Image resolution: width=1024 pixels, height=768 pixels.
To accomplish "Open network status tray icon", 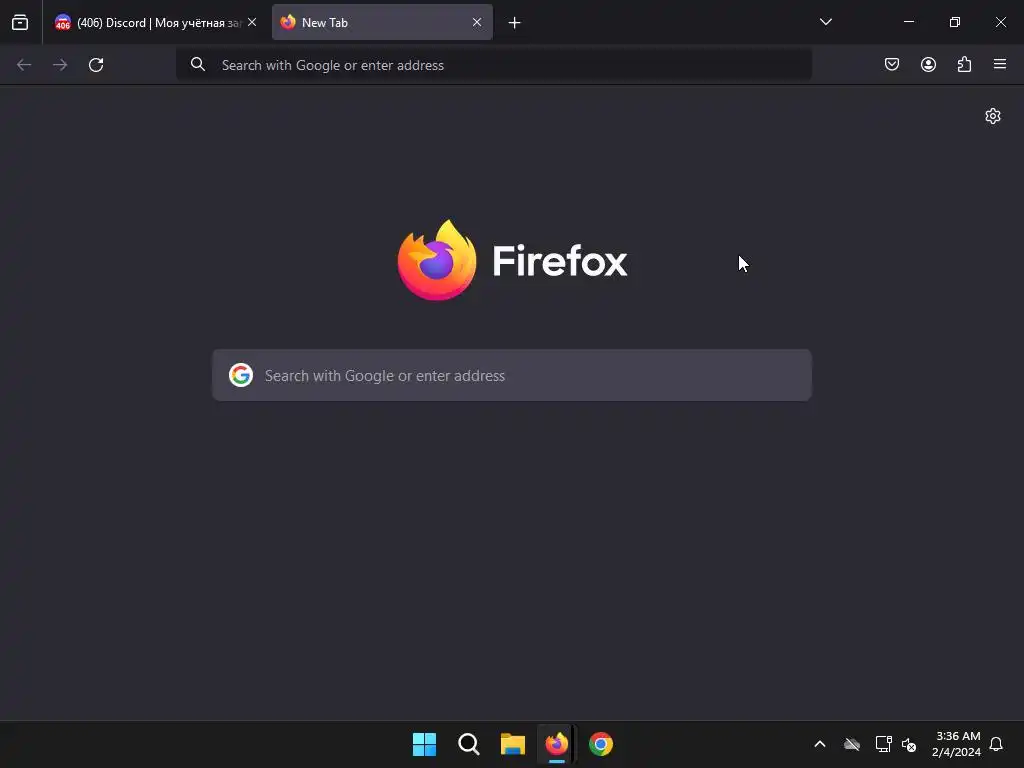I will 884,744.
